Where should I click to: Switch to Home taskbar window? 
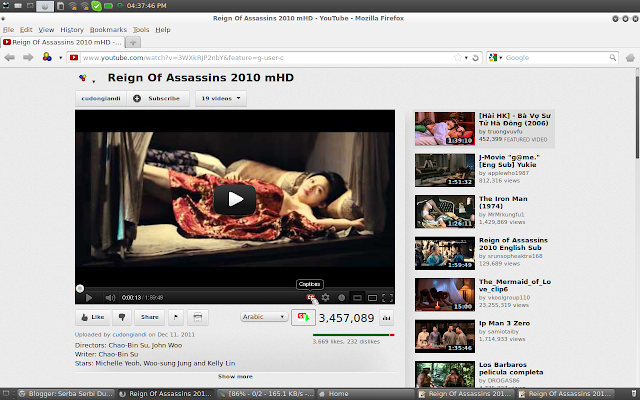(x=366, y=394)
